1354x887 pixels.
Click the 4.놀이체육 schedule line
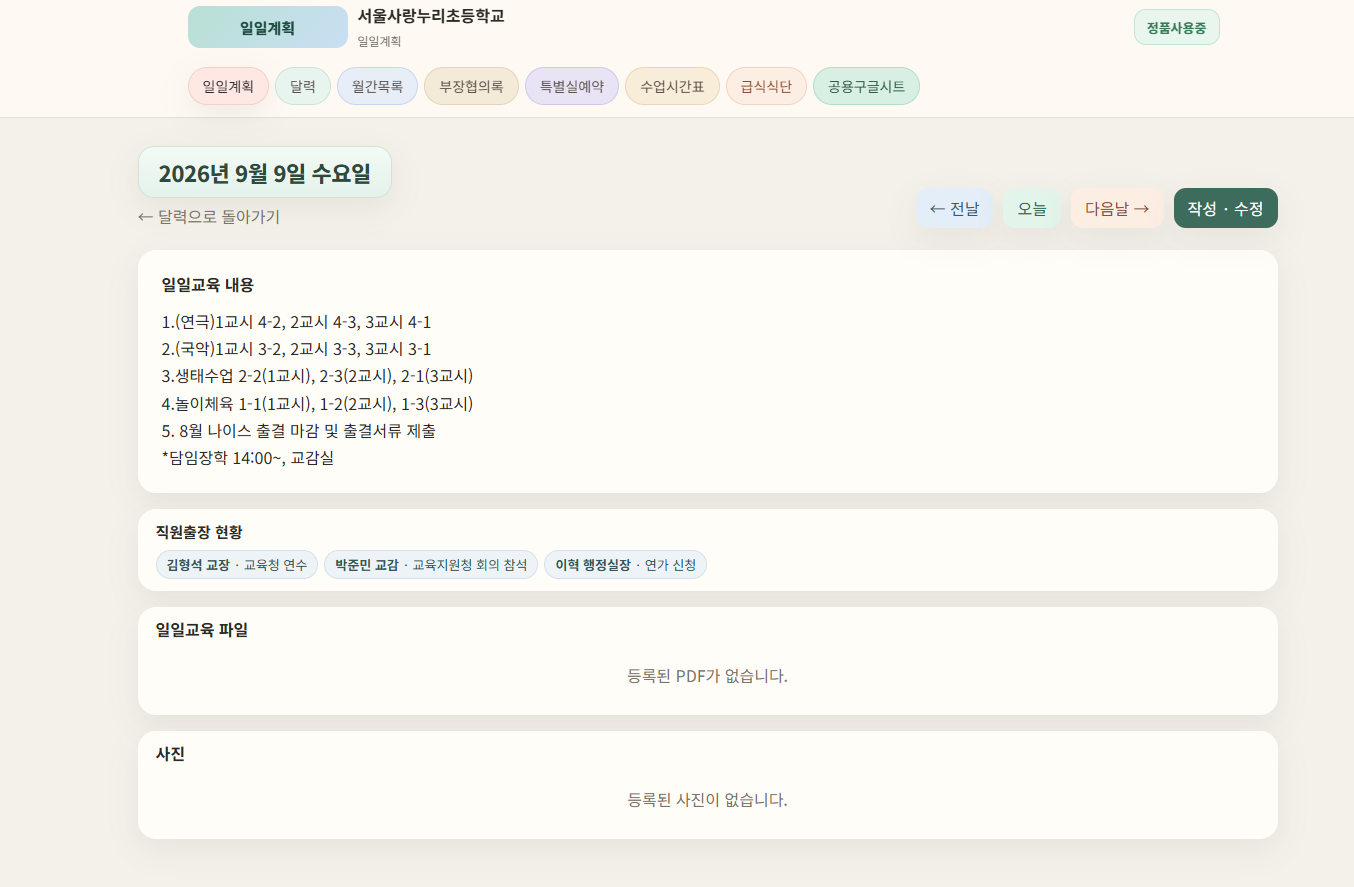(x=317, y=404)
